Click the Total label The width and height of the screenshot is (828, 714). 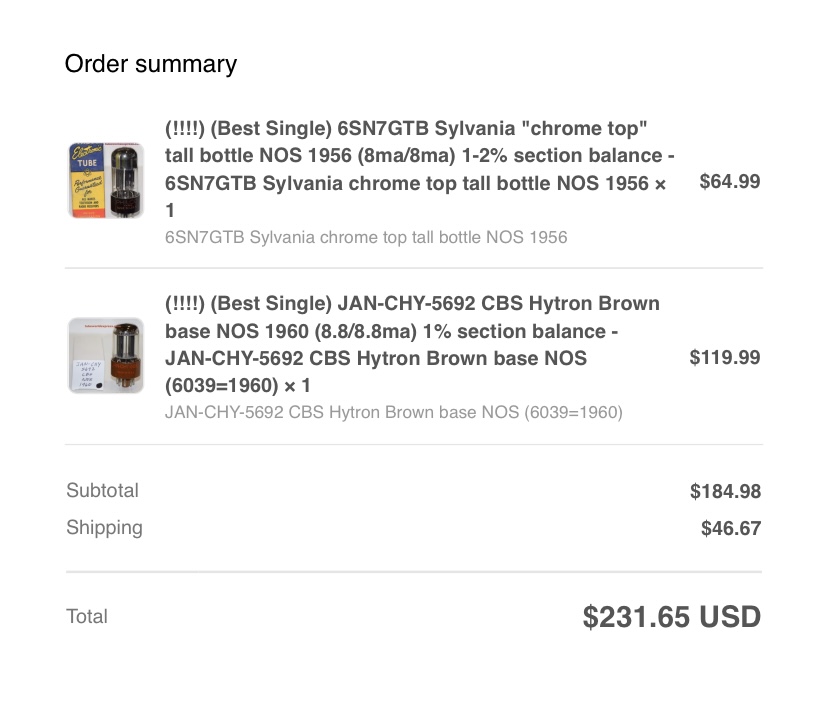click(87, 616)
